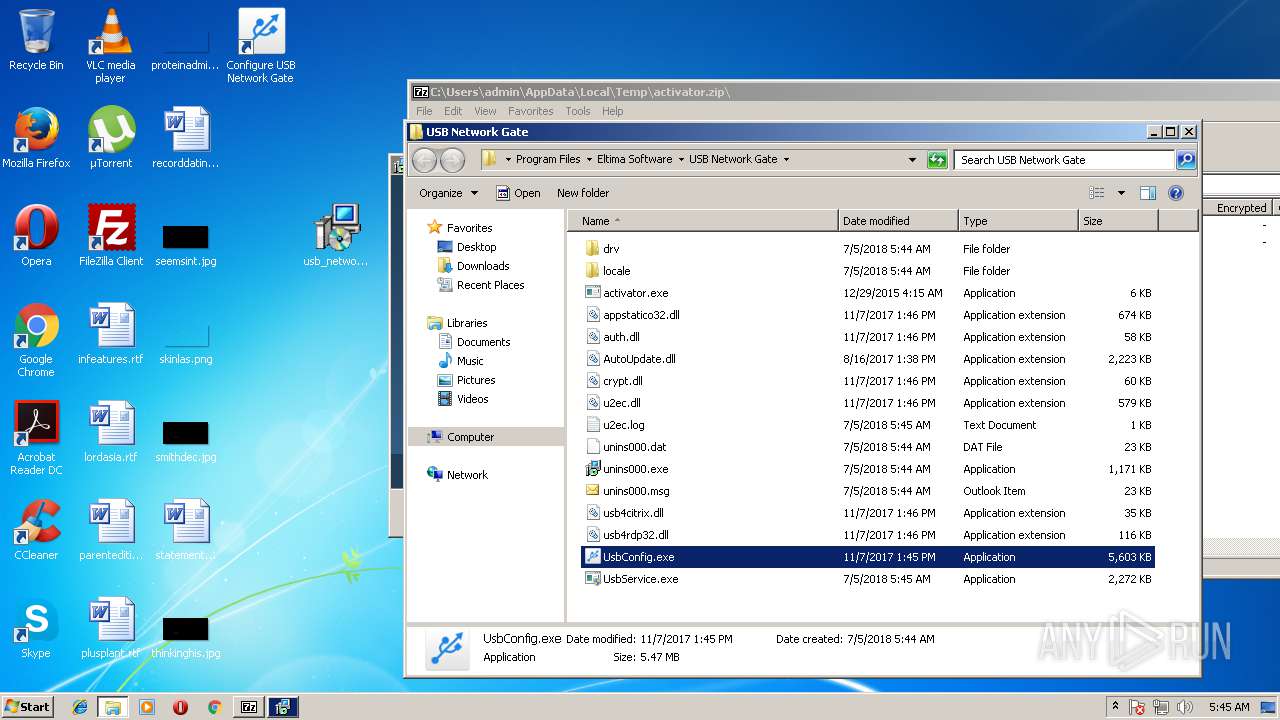
Task: Select Computer in navigation pane
Action: point(461,437)
